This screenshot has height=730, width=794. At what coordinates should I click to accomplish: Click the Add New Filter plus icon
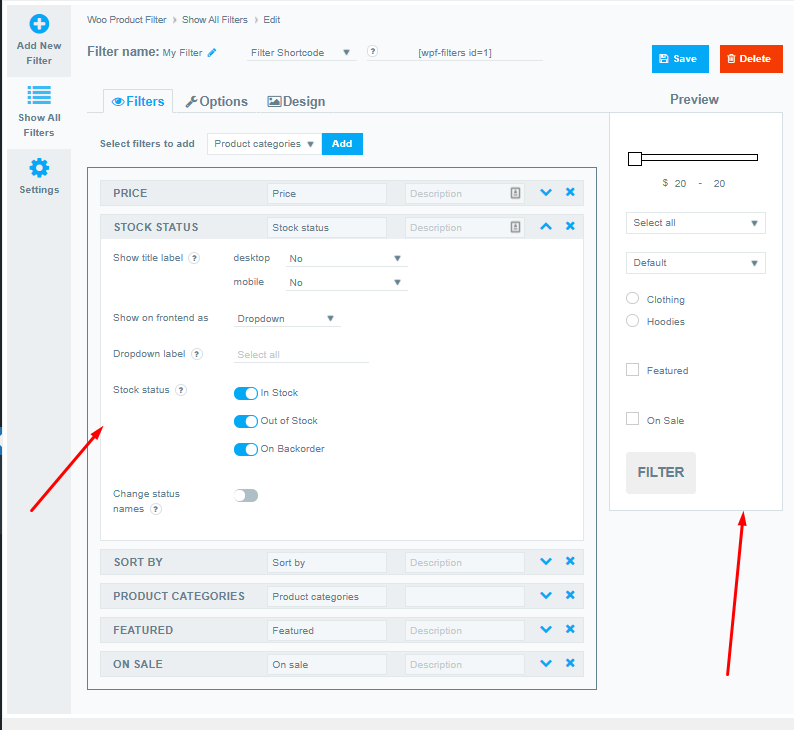click(39, 23)
